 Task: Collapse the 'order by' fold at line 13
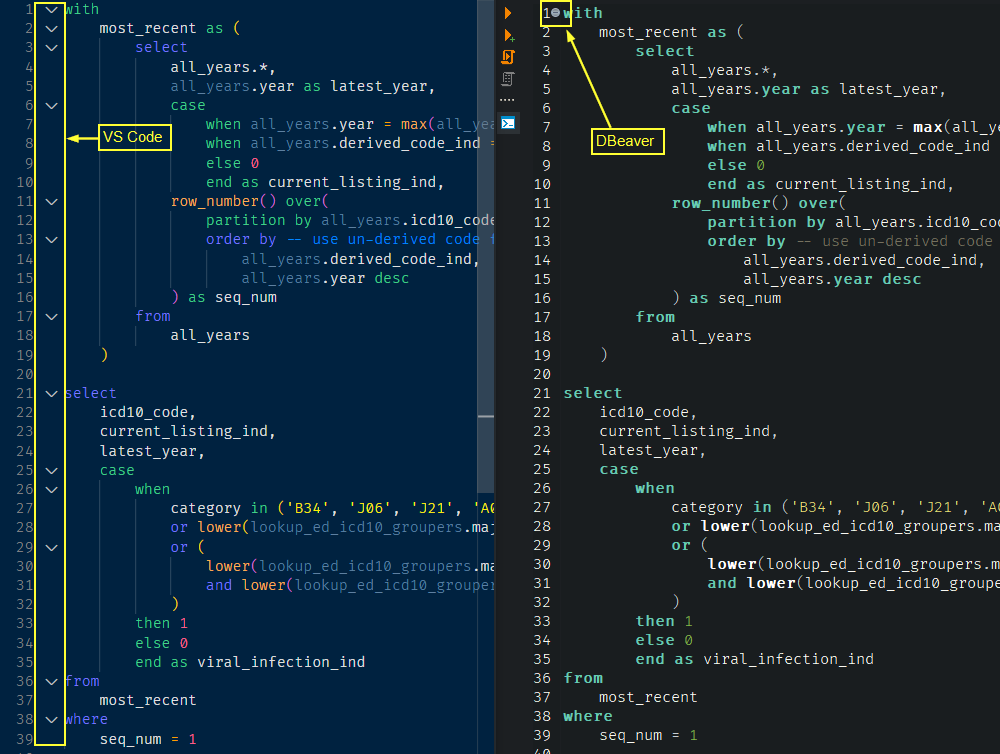tap(51, 239)
